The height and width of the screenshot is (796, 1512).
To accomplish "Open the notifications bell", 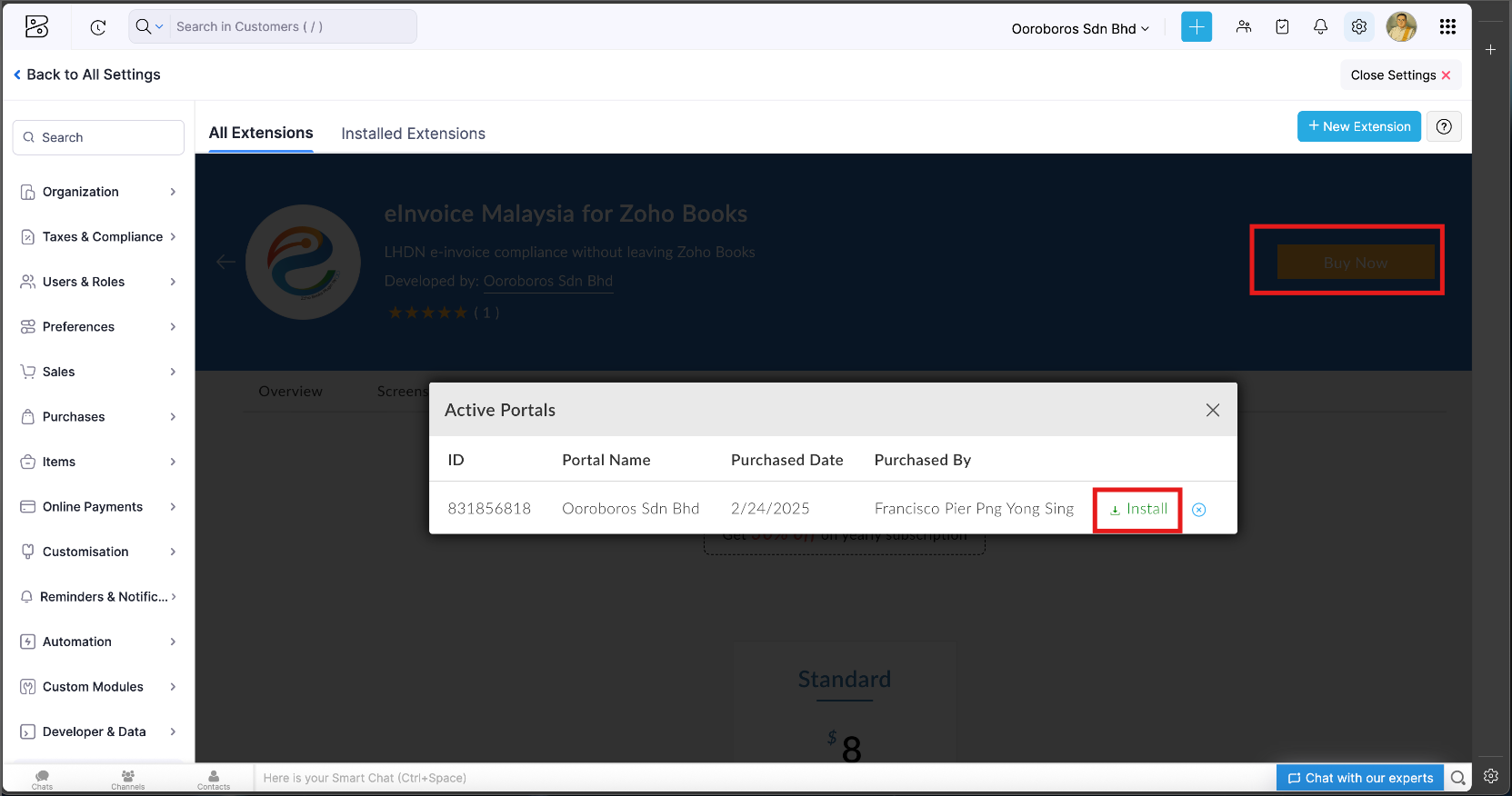I will (x=1320, y=27).
